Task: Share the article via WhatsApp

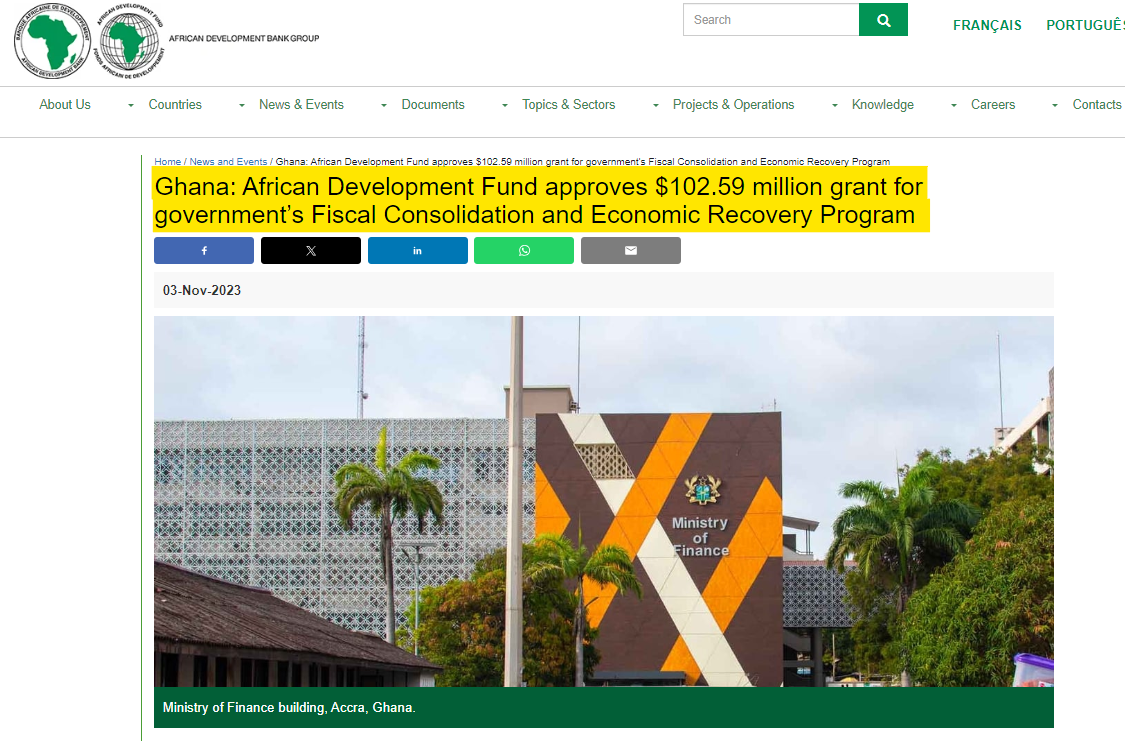Action: coord(524,251)
